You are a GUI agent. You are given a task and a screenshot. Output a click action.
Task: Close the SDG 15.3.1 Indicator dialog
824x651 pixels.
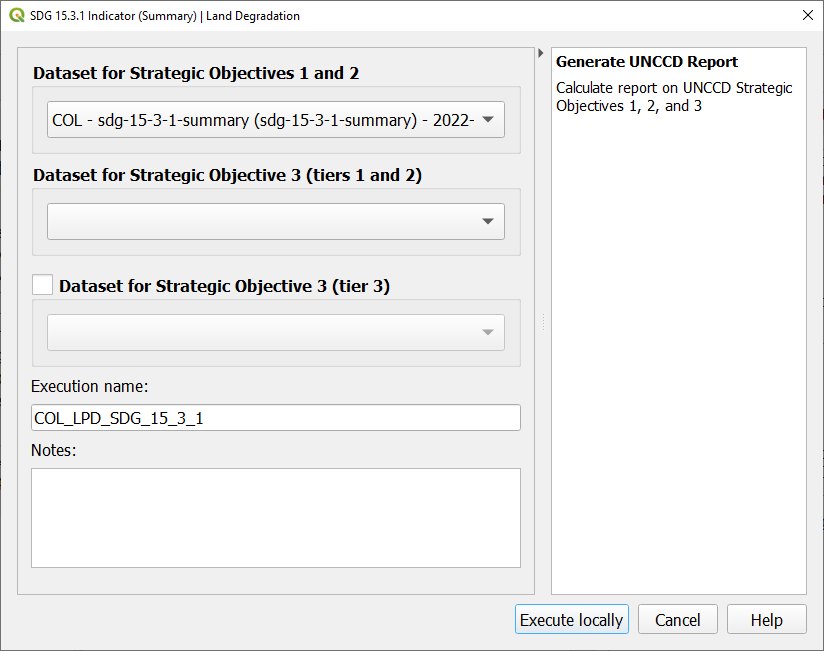(x=807, y=15)
